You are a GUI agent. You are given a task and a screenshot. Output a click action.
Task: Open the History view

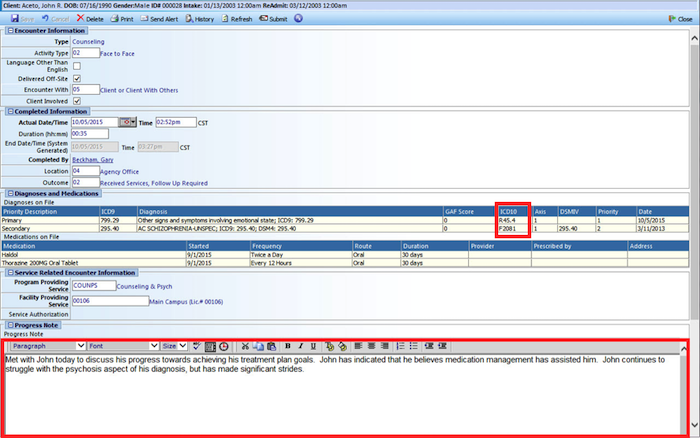coord(200,19)
